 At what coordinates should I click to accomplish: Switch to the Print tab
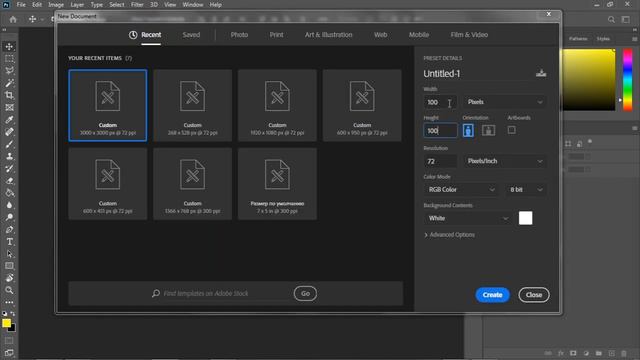click(276, 35)
